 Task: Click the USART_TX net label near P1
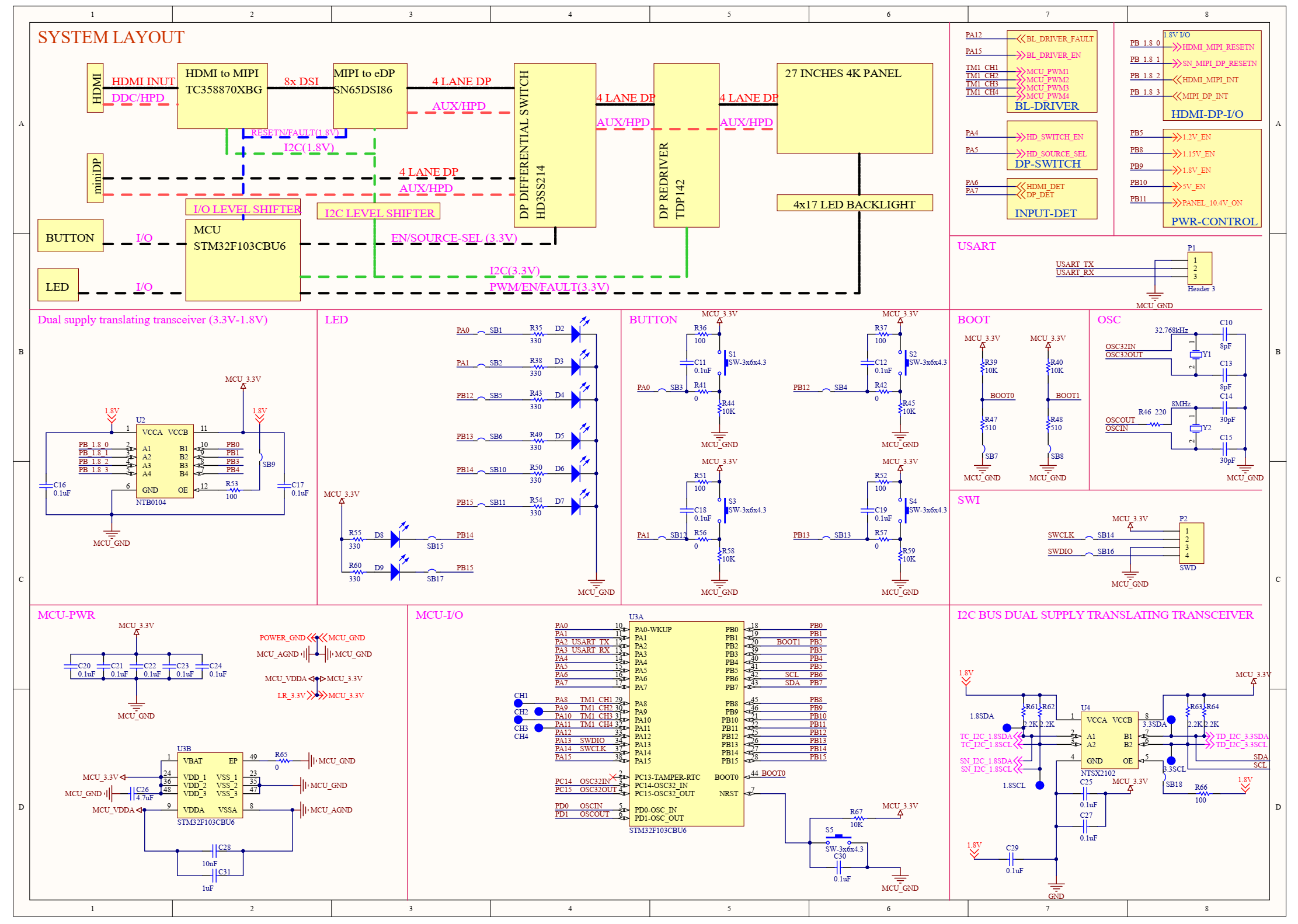point(1074,264)
